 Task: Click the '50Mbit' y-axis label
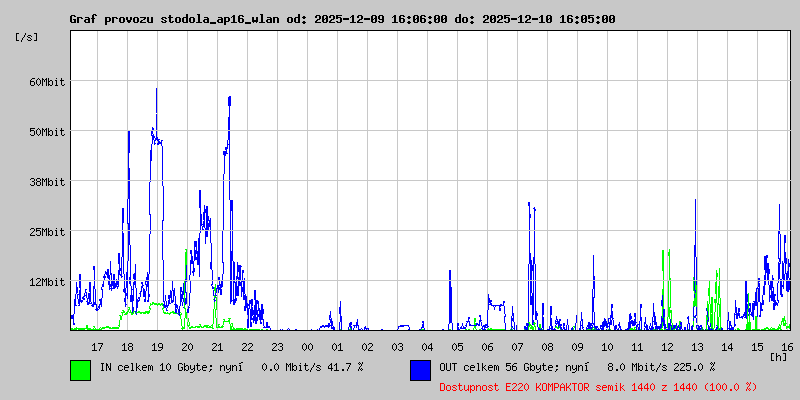(47, 132)
